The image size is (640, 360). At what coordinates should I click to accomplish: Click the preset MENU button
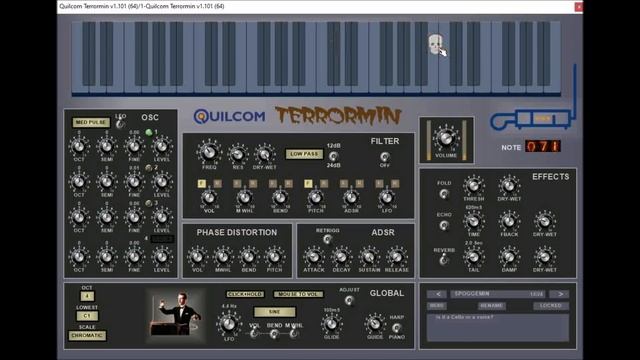(437, 306)
